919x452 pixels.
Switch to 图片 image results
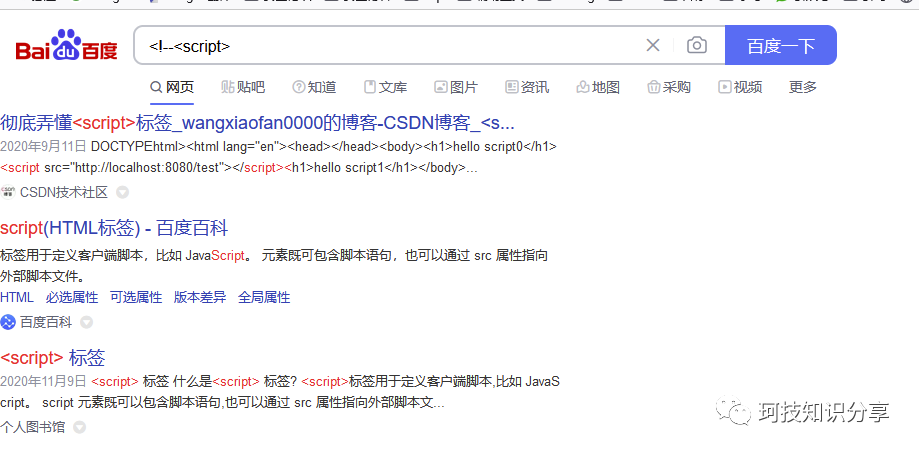pos(456,87)
